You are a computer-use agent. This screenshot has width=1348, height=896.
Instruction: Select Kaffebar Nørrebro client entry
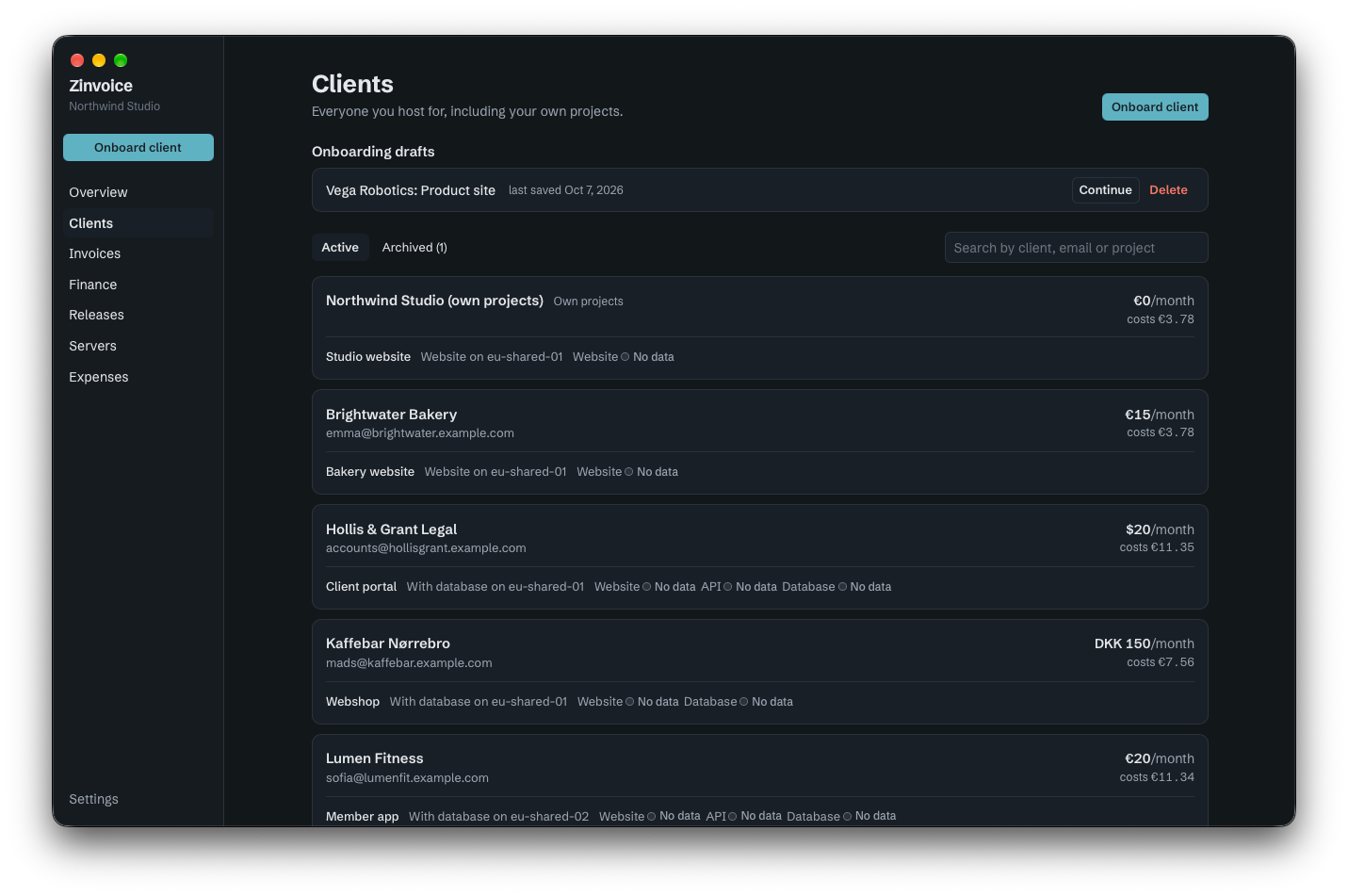[x=760, y=672]
